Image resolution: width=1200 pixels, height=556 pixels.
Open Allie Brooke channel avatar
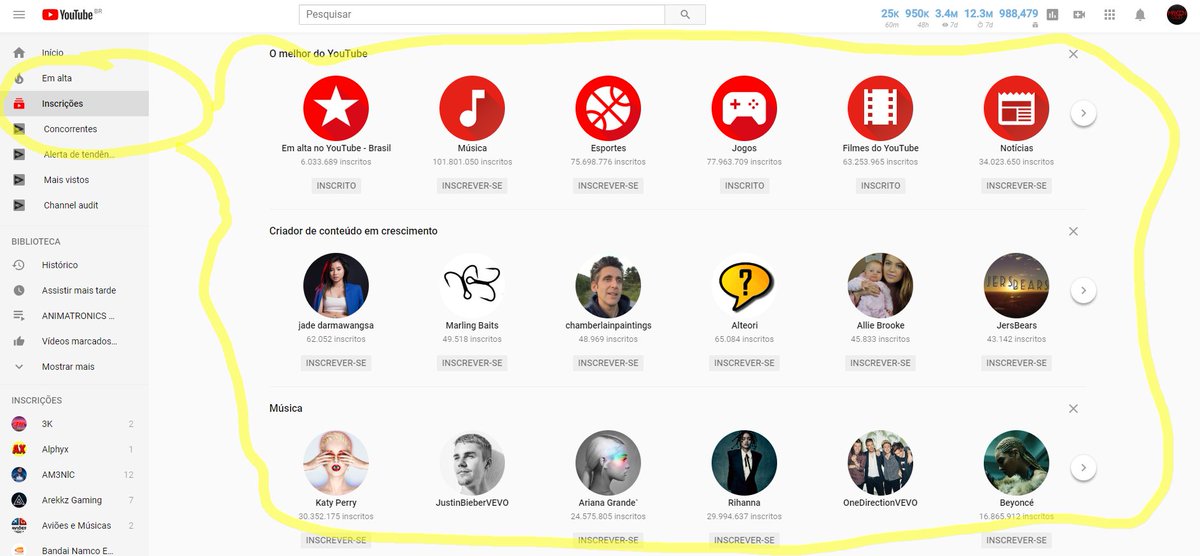tap(880, 285)
